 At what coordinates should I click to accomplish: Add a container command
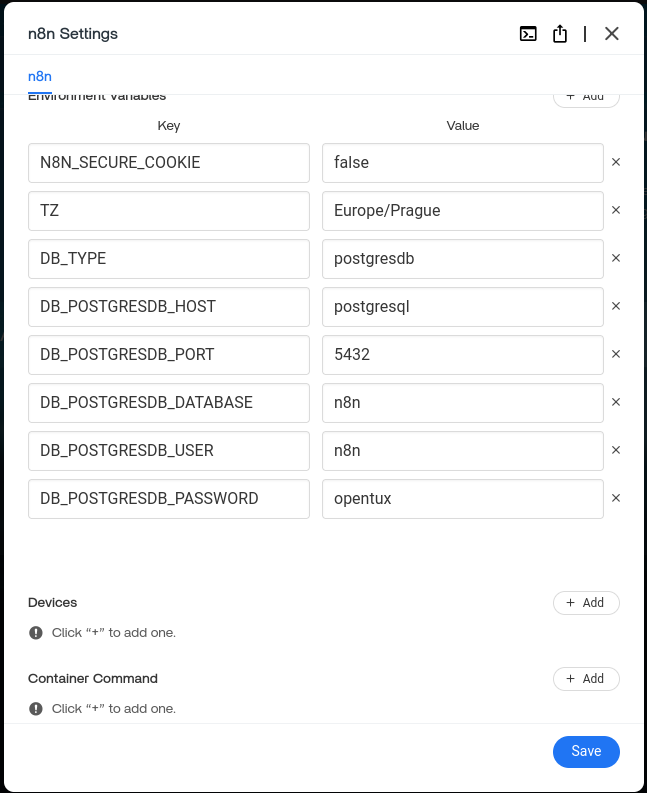[586, 679]
